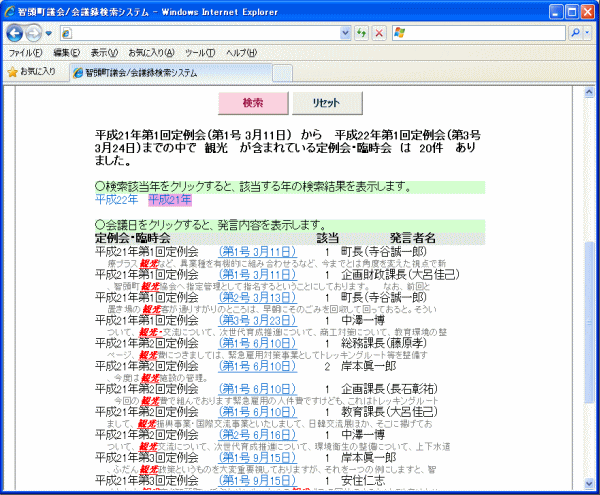Open 第1号 6月10日 link for 岸本眞一郎
This screenshot has width=600, height=495.
[x=258, y=366]
